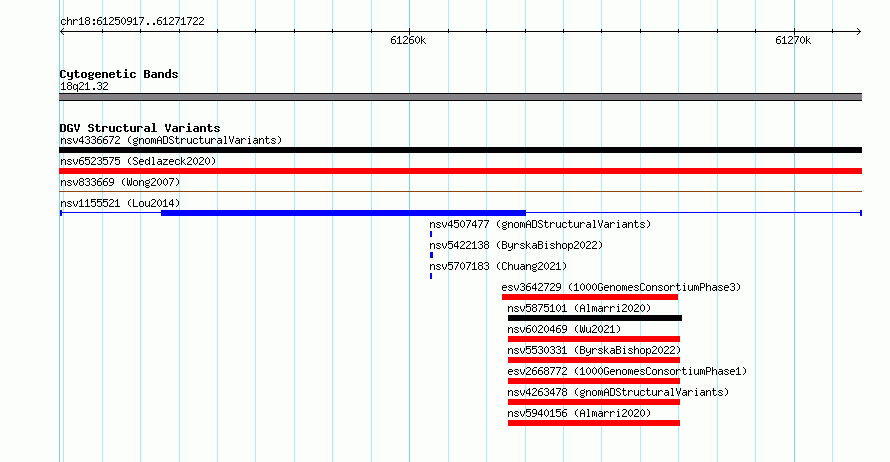The width and height of the screenshot is (890, 462).
Task: Click the right arrowhead of the ruler
Action: pyautogui.click(x=859, y=32)
